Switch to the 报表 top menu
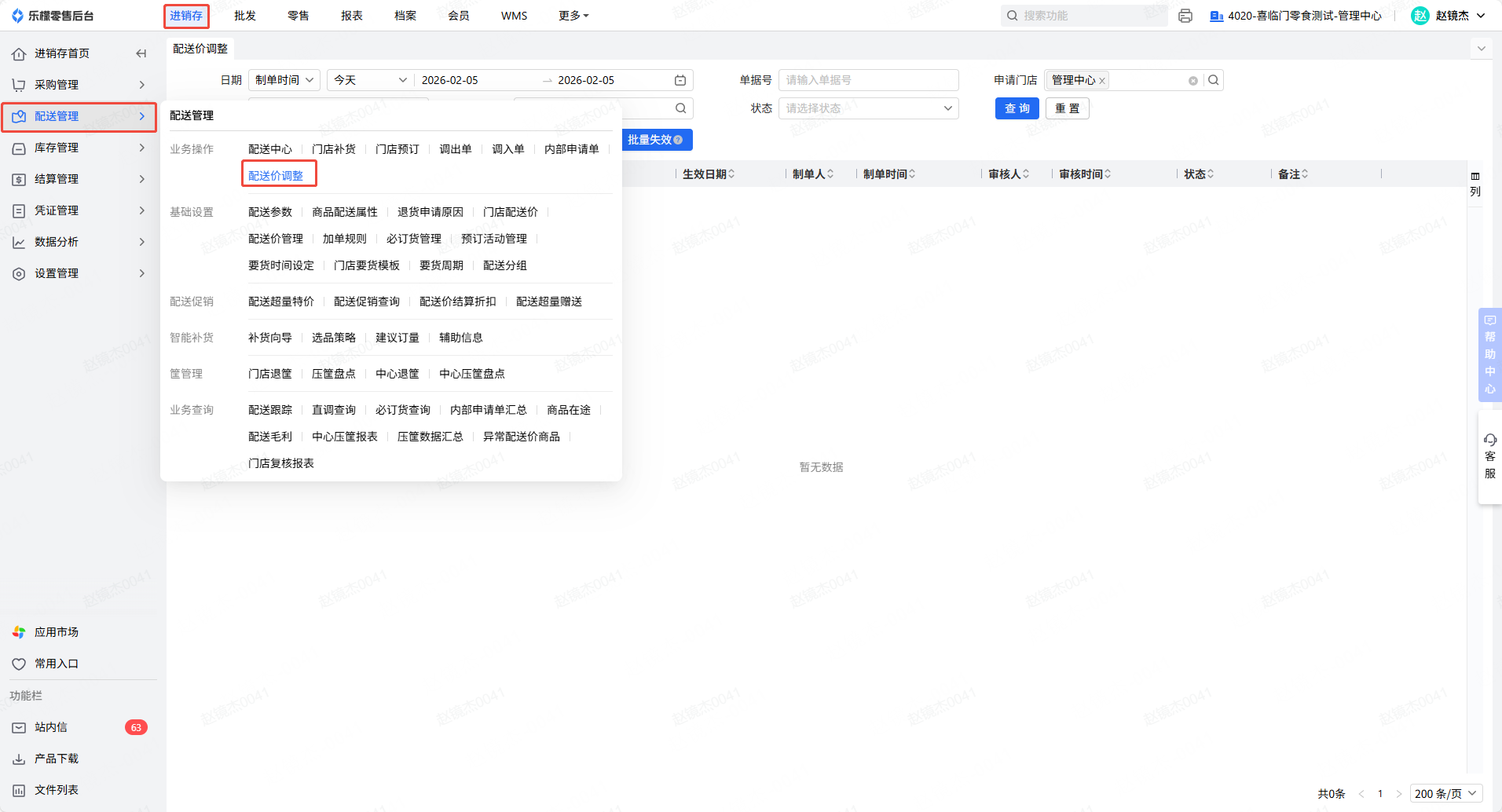The height and width of the screenshot is (812, 1502). (x=352, y=16)
